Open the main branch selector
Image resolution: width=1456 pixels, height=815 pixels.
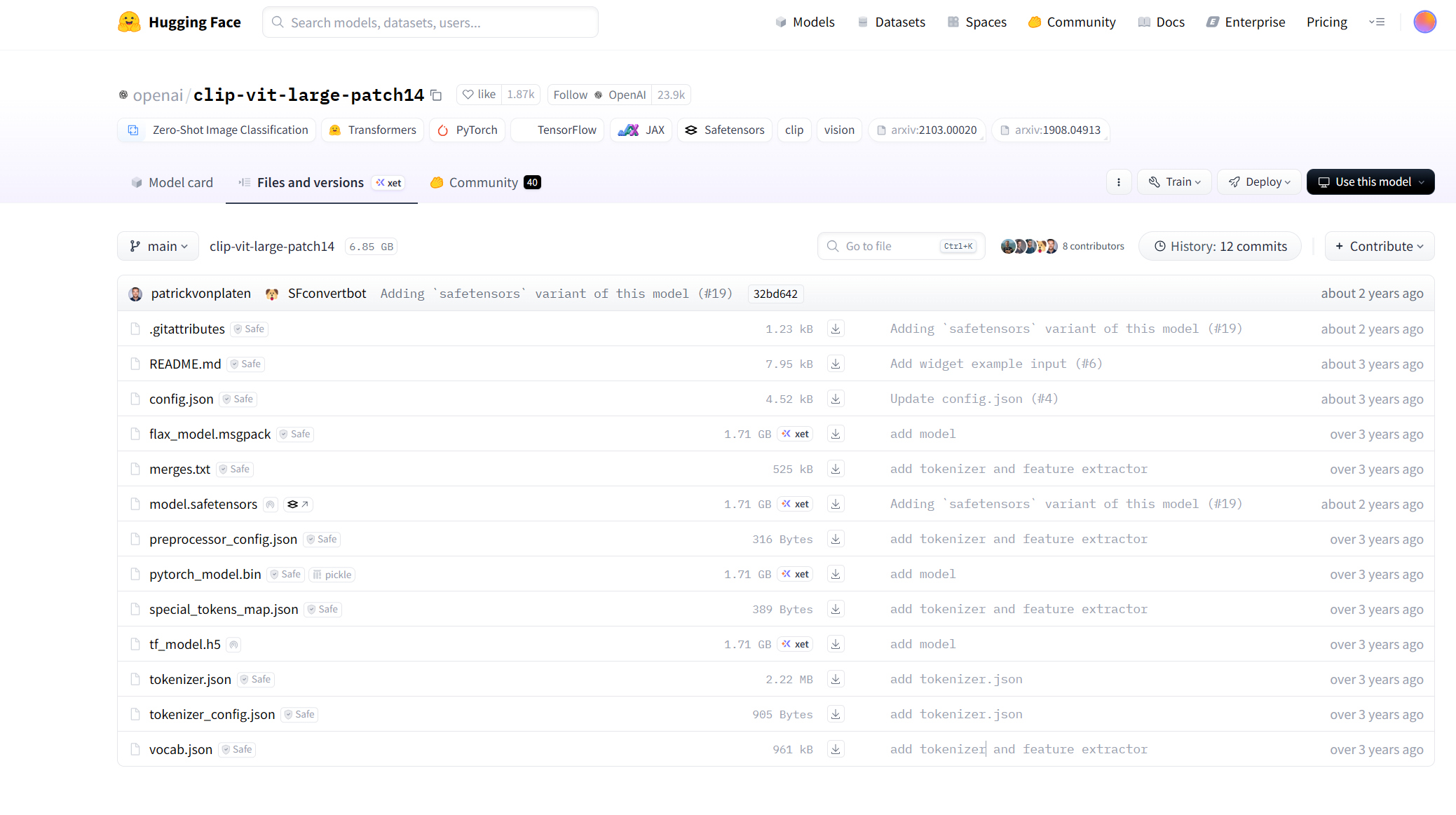click(158, 246)
